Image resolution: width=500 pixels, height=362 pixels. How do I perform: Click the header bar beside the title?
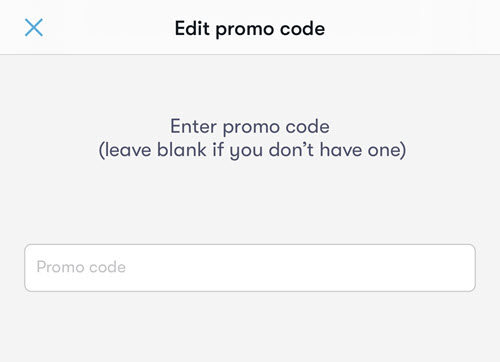point(400,27)
